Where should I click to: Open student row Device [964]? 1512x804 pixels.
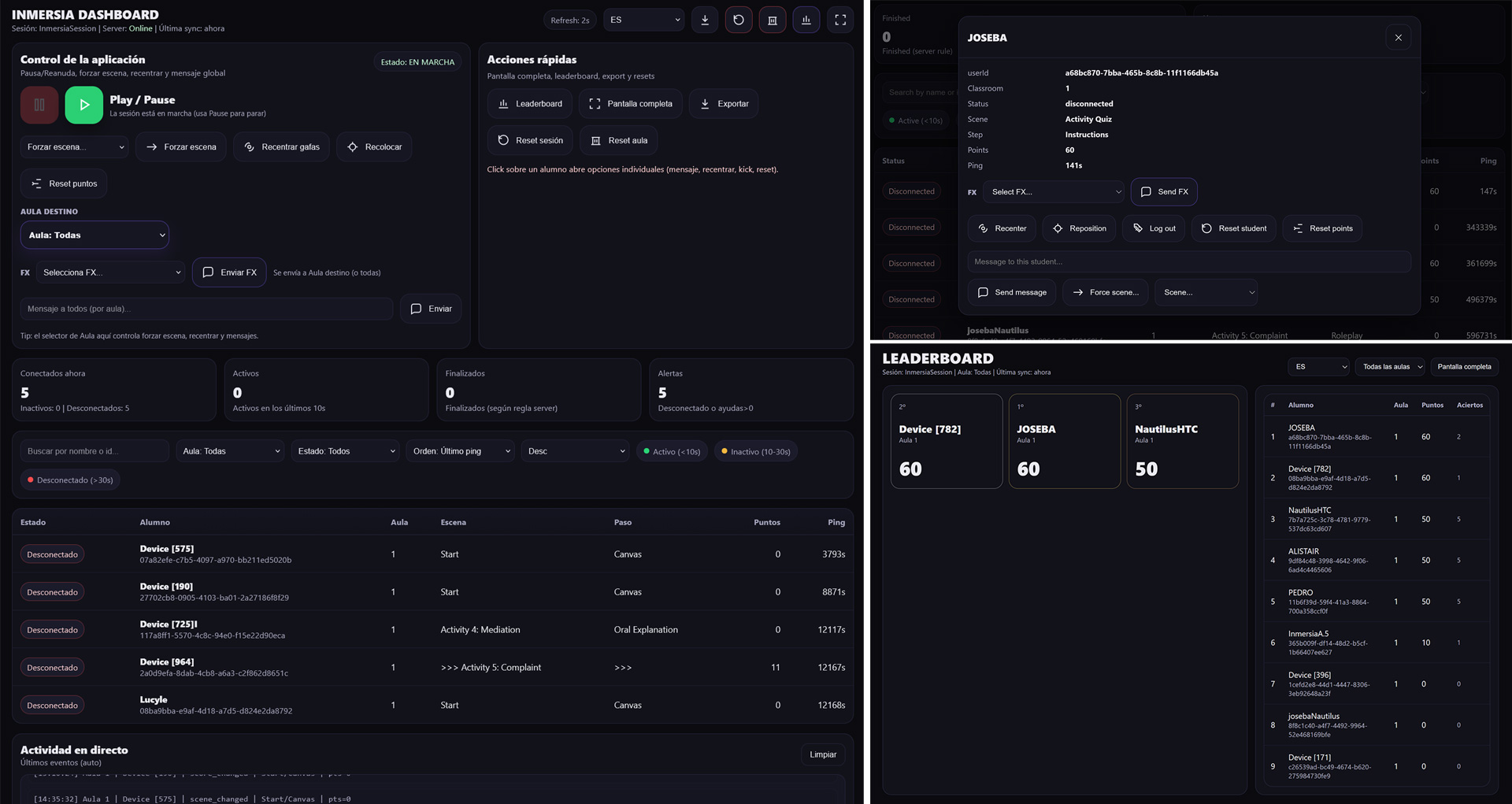(x=432, y=668)
